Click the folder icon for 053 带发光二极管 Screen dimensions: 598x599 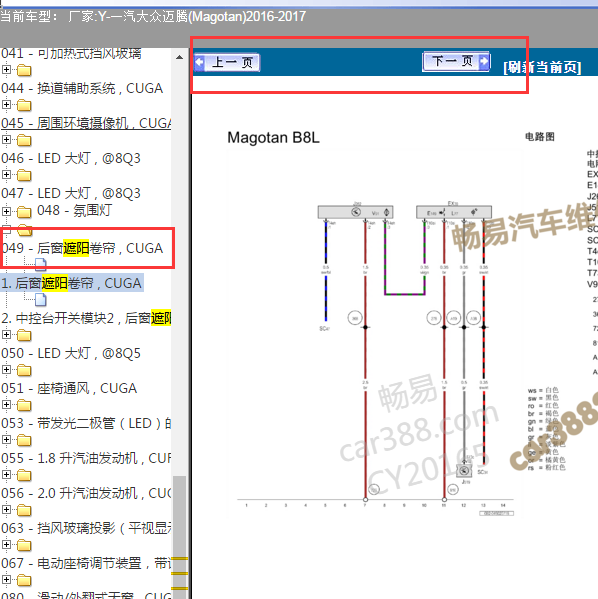point(24,405)
